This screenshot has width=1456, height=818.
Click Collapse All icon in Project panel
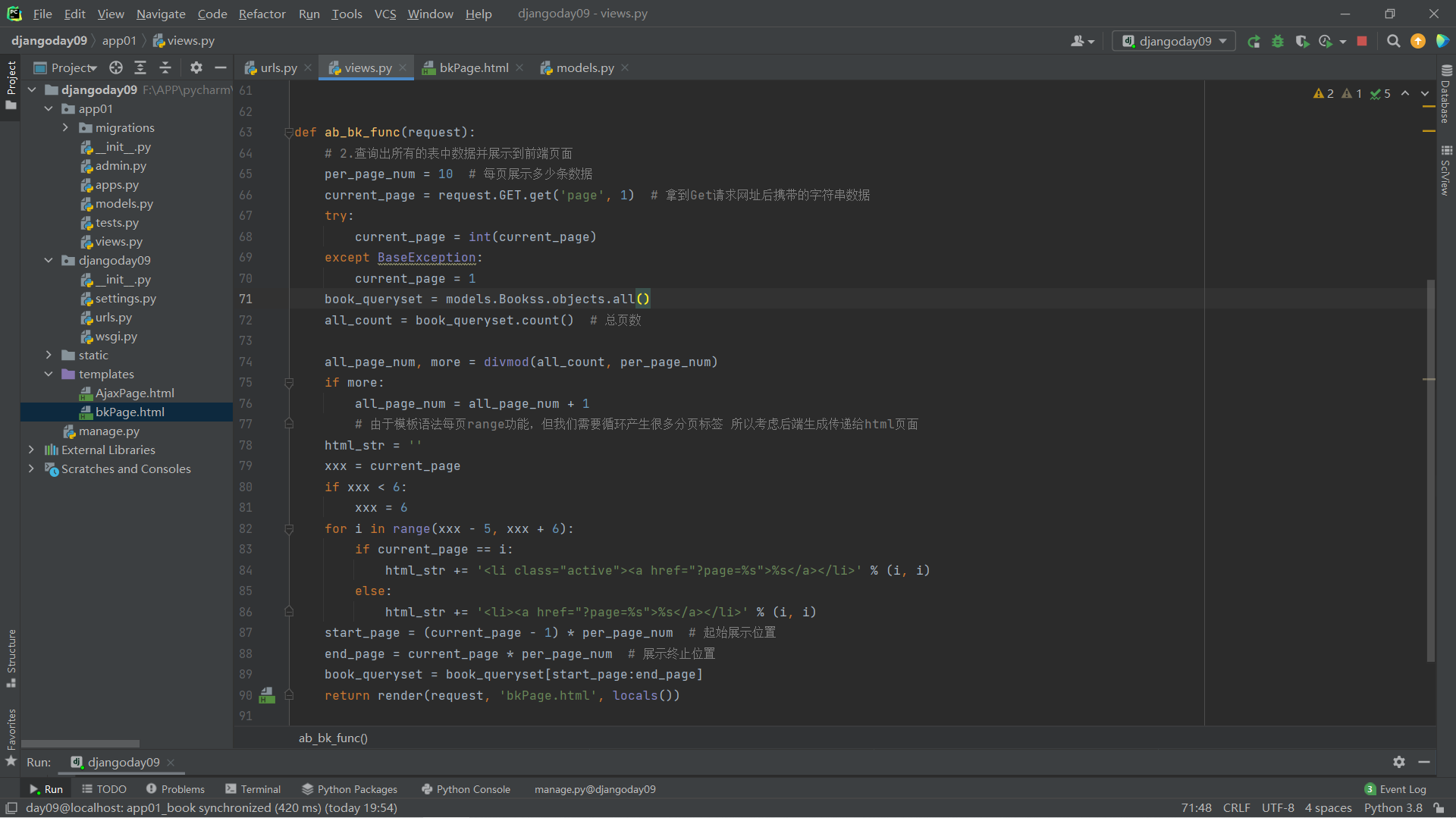165,68
